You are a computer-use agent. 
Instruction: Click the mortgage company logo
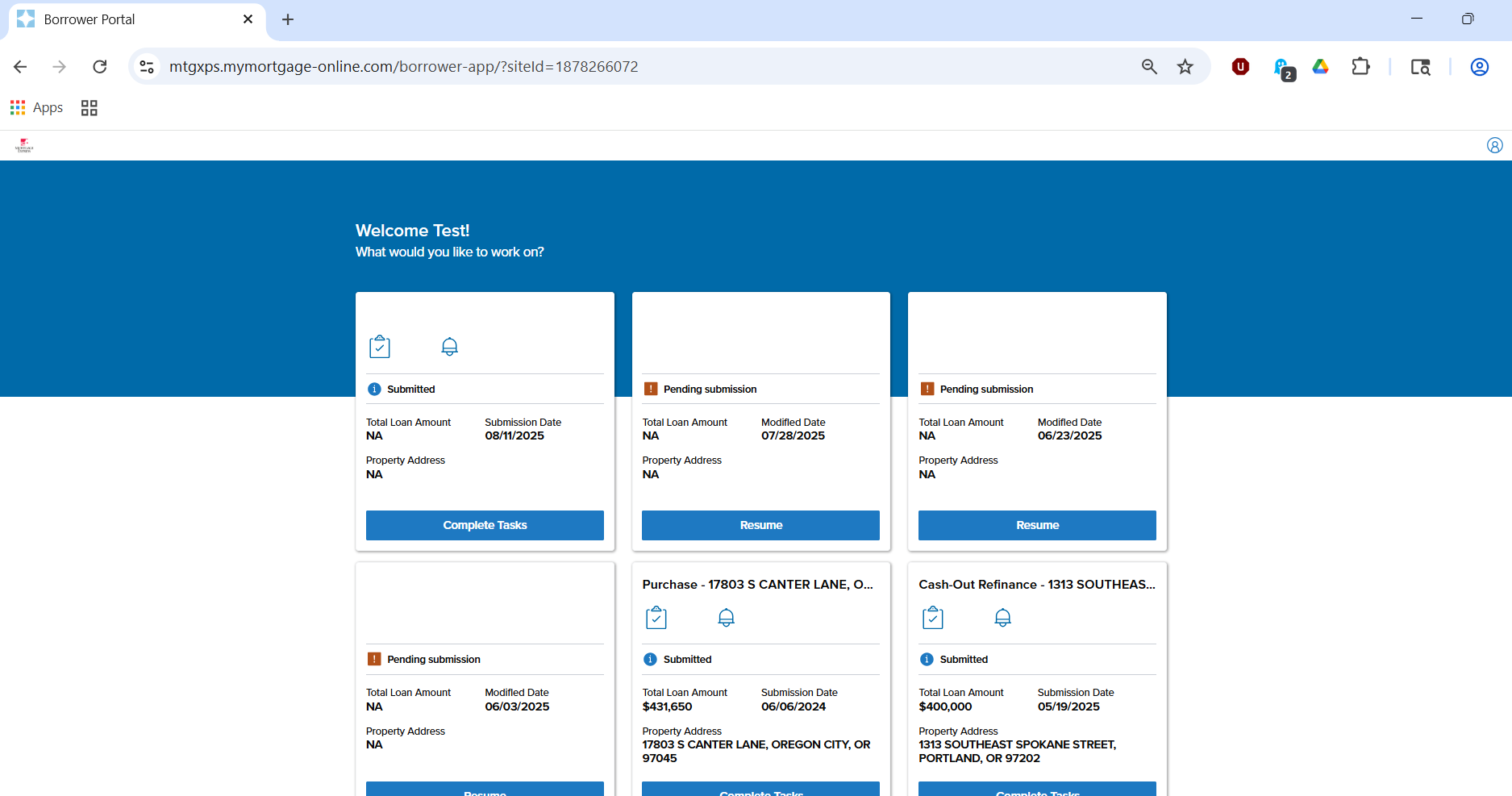pyautogui.click(x=24, y=145)
